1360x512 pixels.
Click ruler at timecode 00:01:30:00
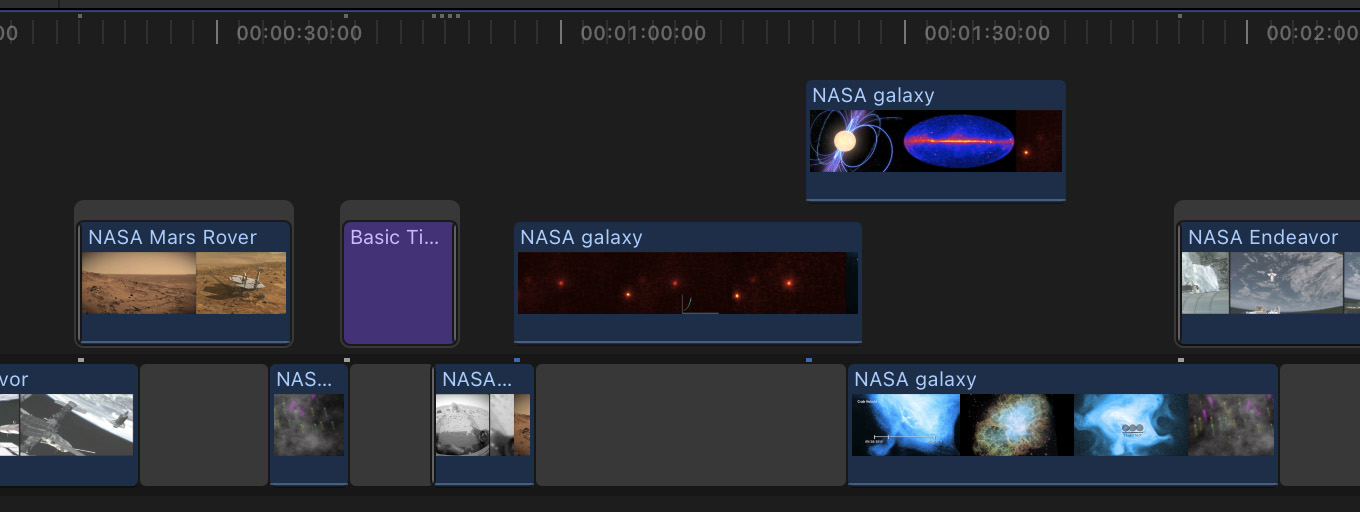click(987, 33)
